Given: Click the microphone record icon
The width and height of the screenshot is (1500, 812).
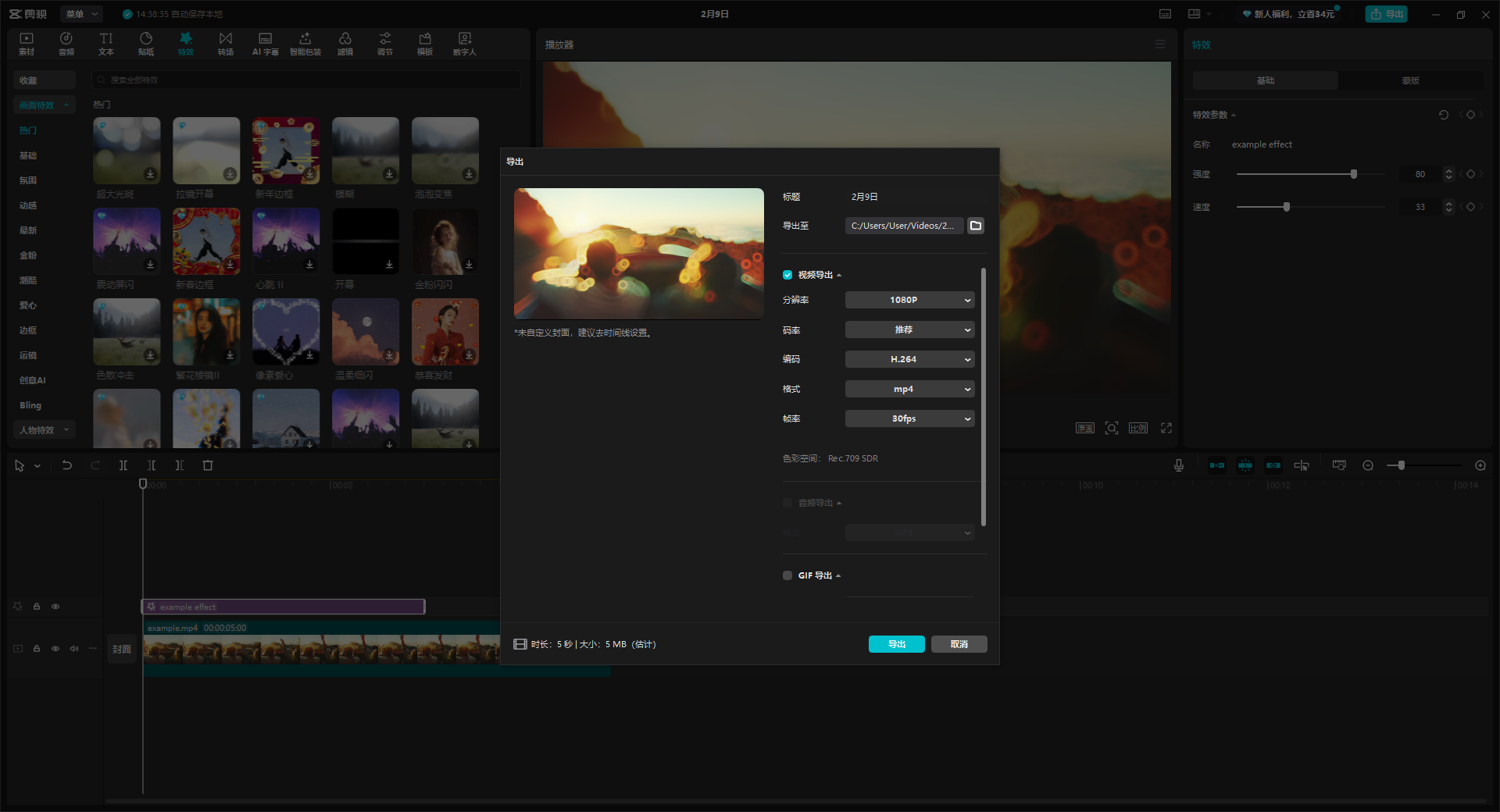Looking at the screenshot, I should click(x=1178, y=465).
